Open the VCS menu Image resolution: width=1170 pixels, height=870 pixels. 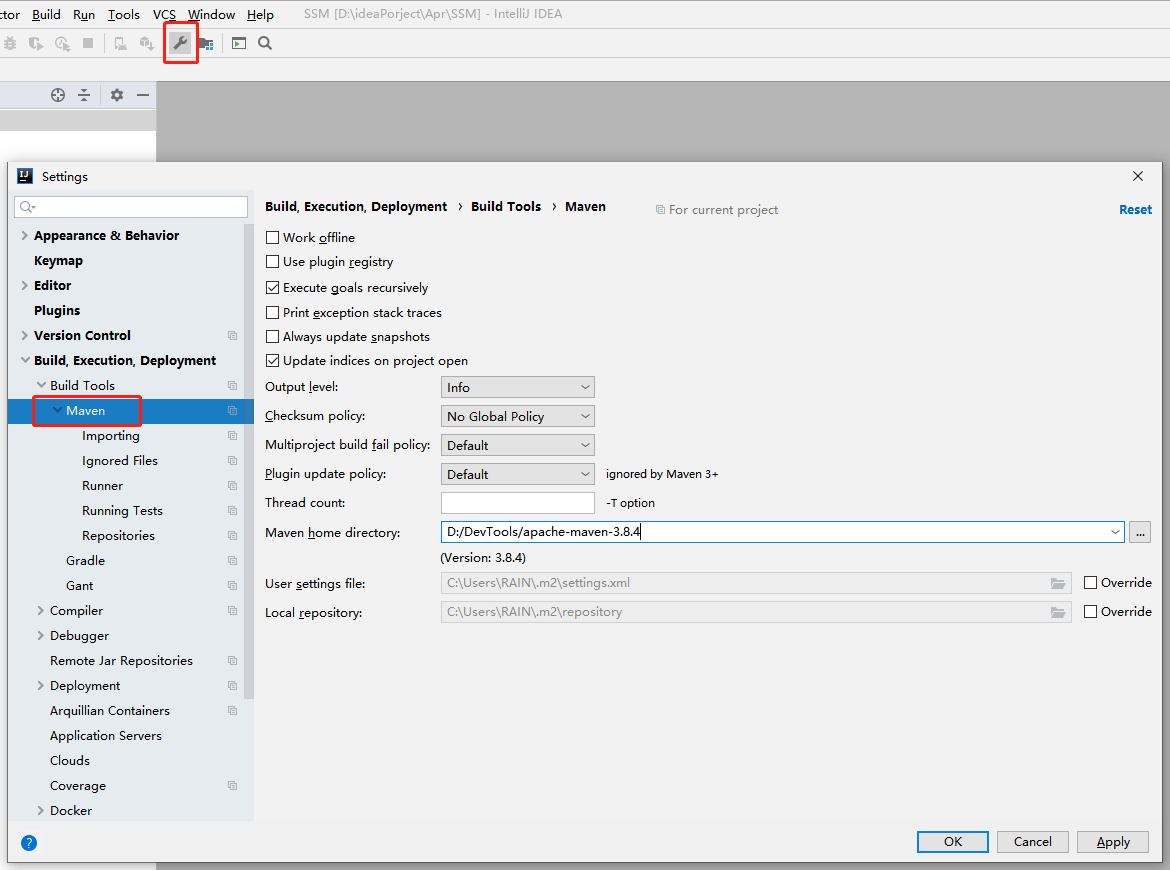164,14
